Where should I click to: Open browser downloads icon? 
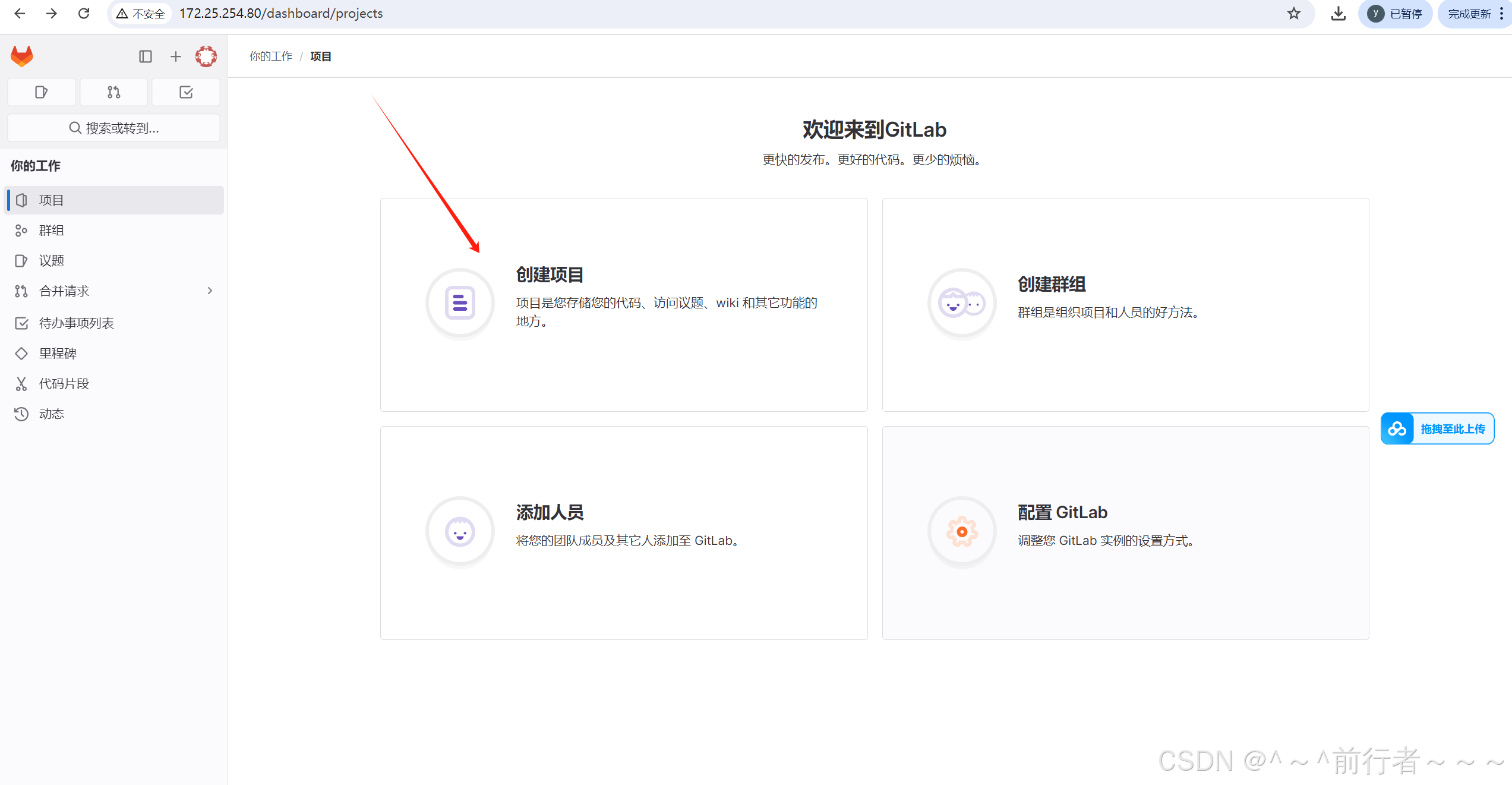point(1339,13)
